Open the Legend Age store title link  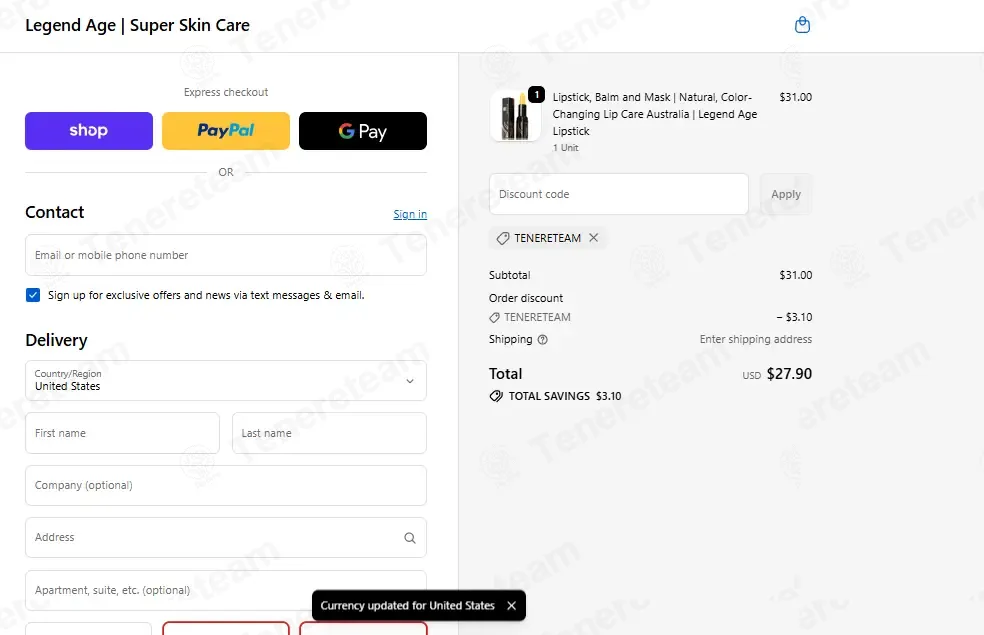pyautogui.click(x=137, y=25)
